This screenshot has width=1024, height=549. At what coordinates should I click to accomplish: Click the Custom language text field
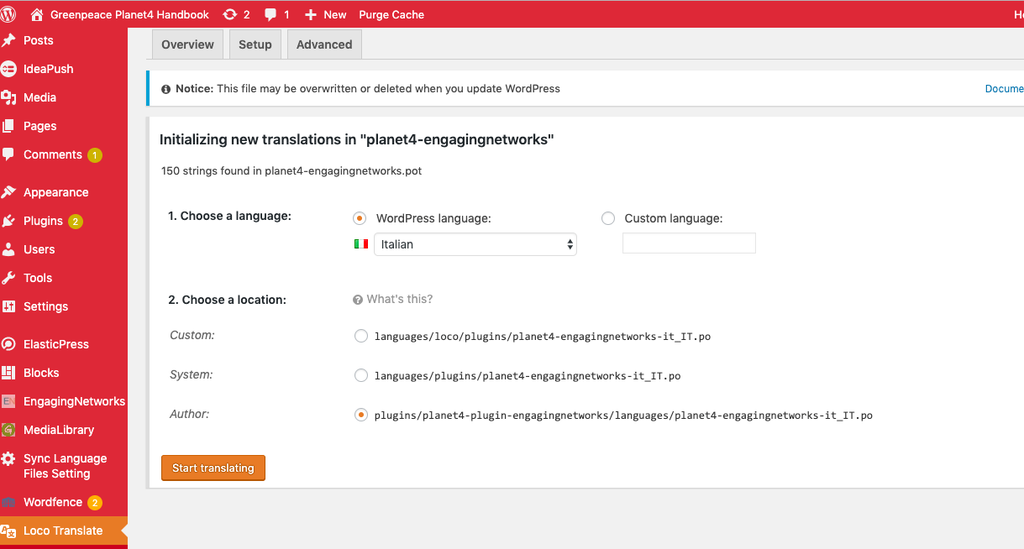[x=689, y=243]
